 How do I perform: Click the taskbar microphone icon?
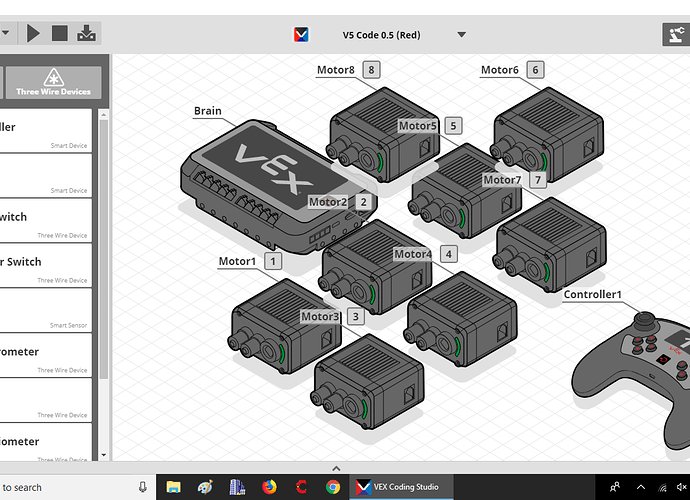click(x=143, y=487)
